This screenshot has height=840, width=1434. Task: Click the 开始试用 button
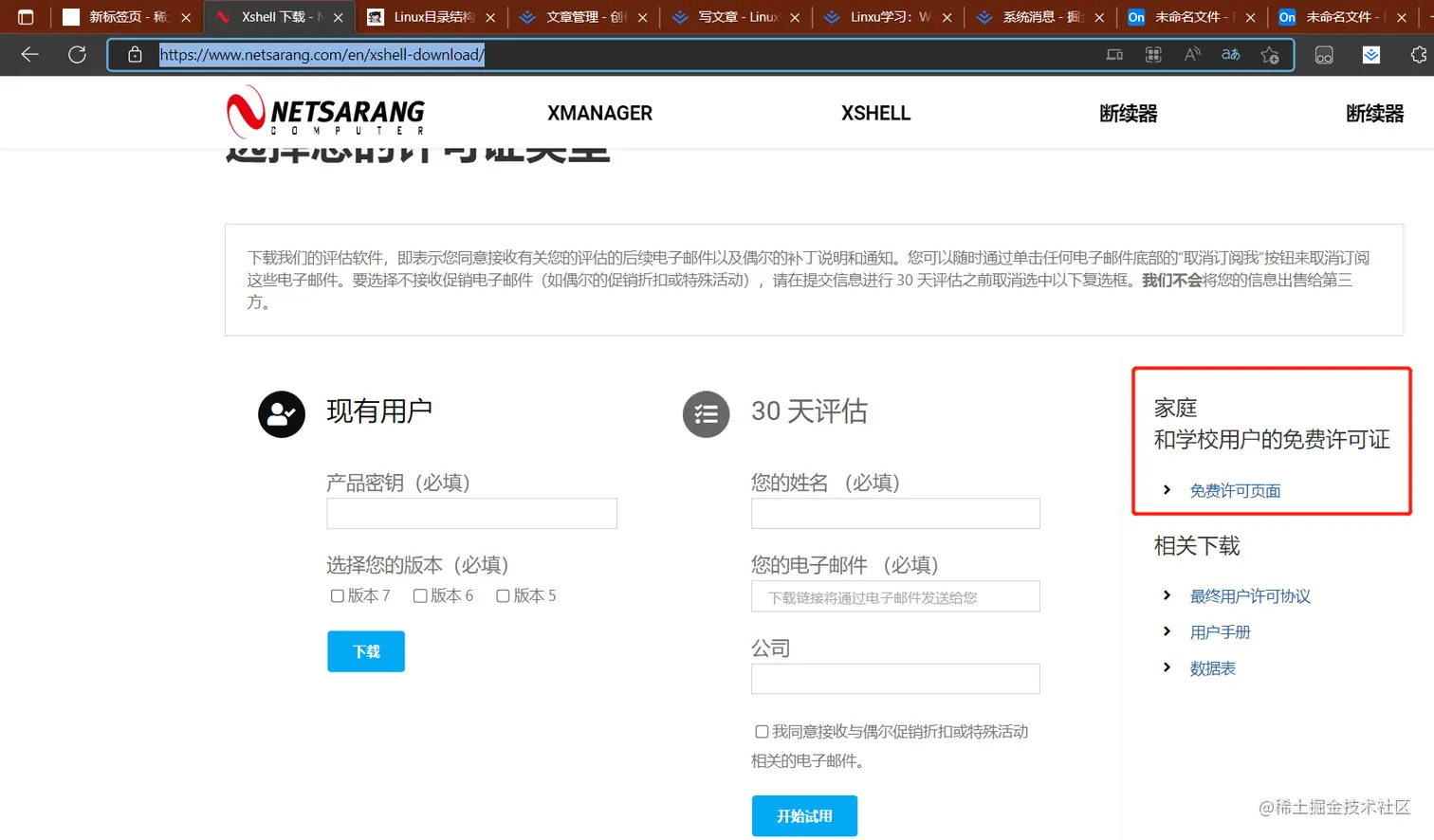[804, 816]
